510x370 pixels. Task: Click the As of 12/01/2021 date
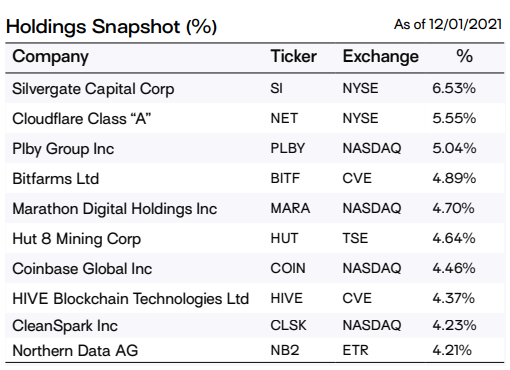click(x=448, y=24)
